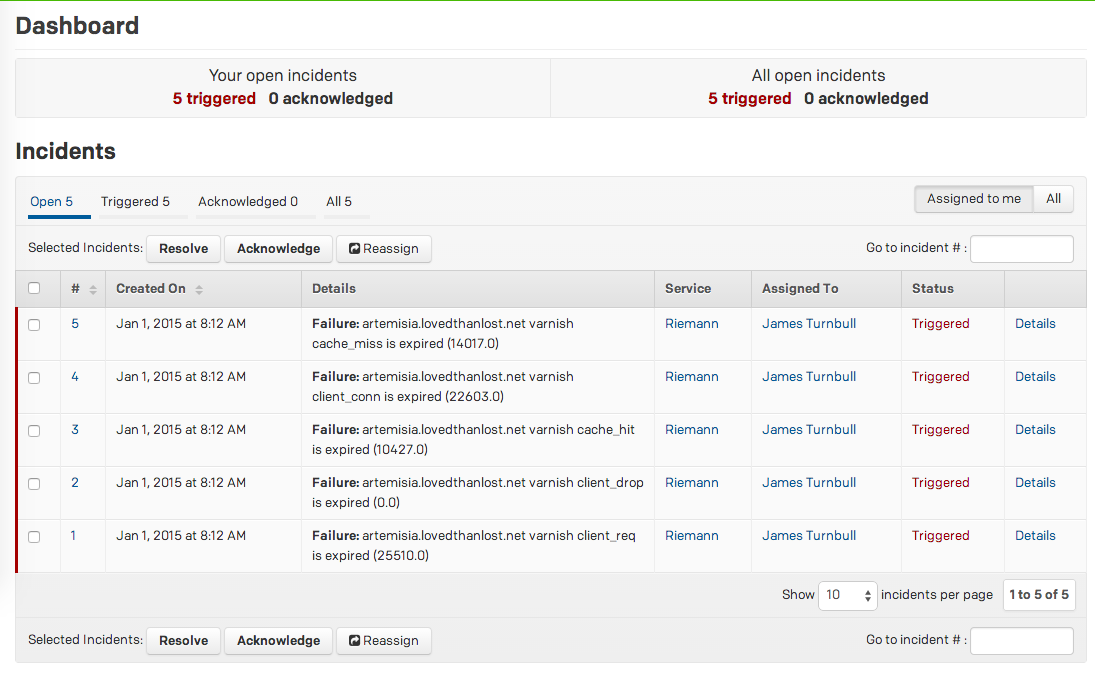Sort incidents by the # column arrows
This screenshot has width=1095, height=677.
(93, 290)
